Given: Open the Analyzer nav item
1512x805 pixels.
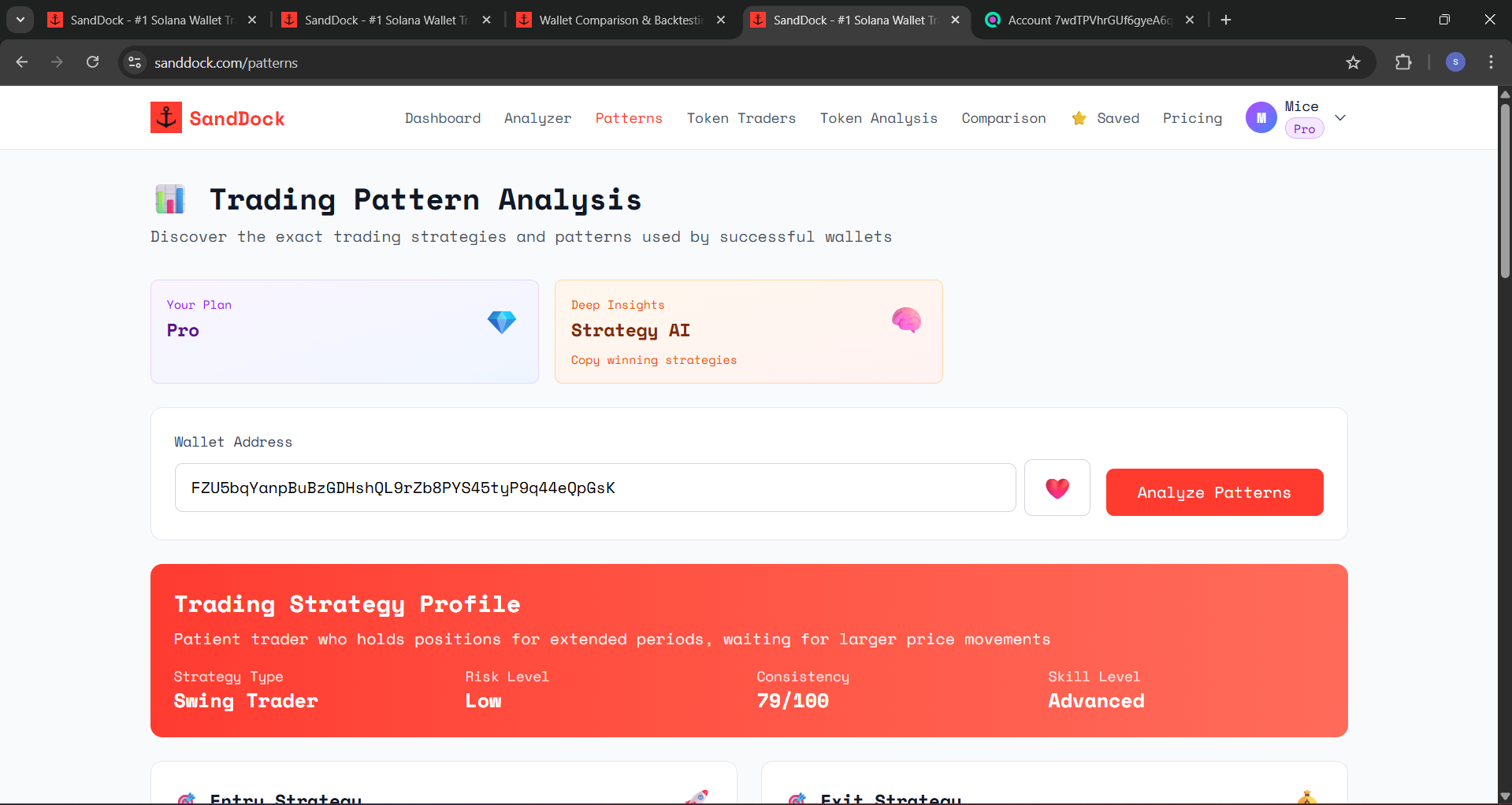Looking at the screenshot, I should click(x=537, y=118).
